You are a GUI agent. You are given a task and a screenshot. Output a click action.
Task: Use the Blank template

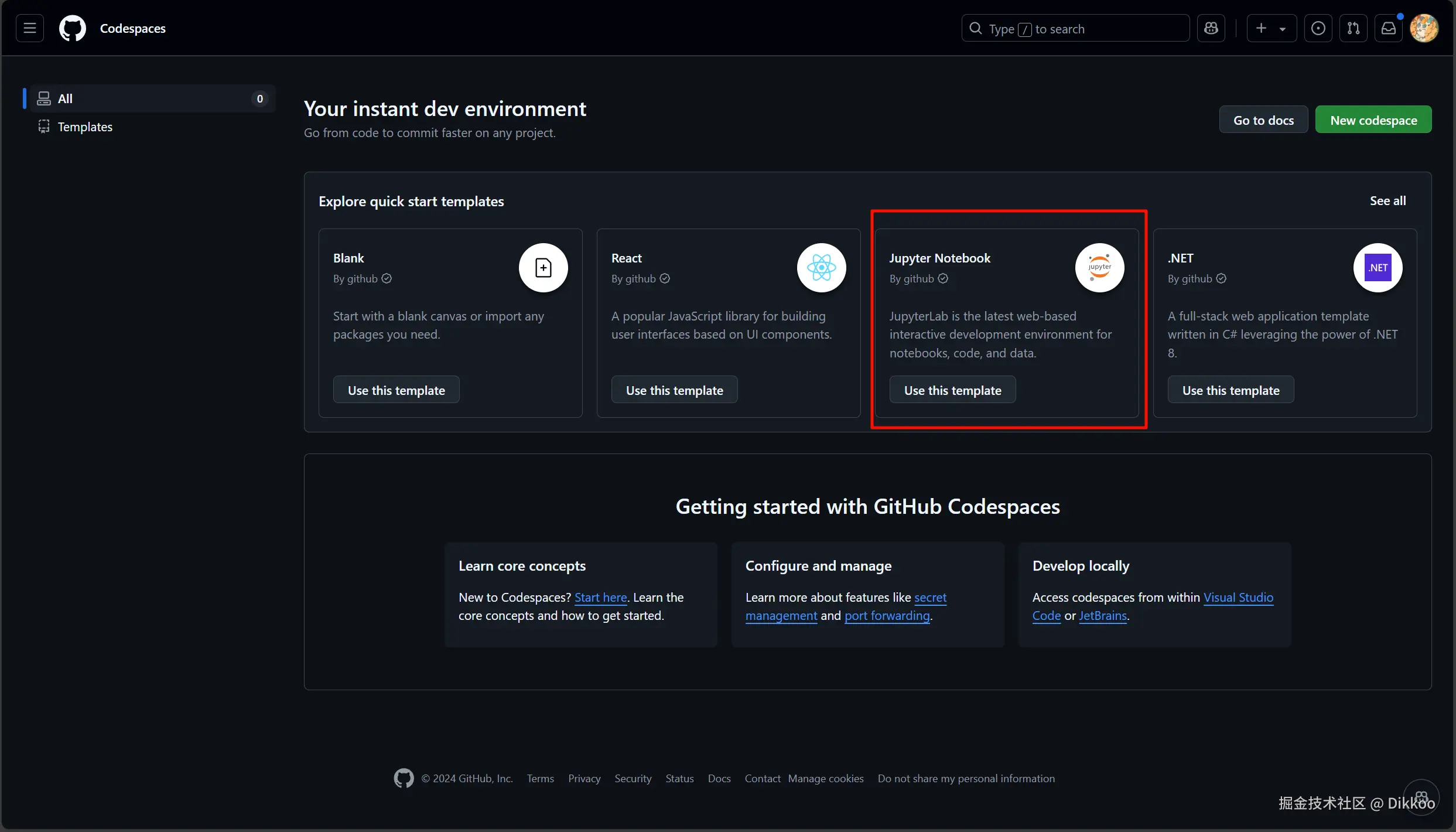point(396,390)
